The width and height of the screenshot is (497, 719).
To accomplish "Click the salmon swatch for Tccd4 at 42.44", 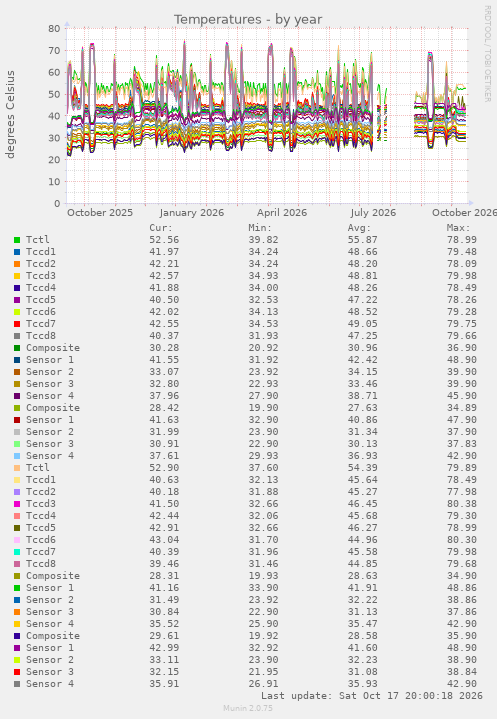I will [17, 516].
